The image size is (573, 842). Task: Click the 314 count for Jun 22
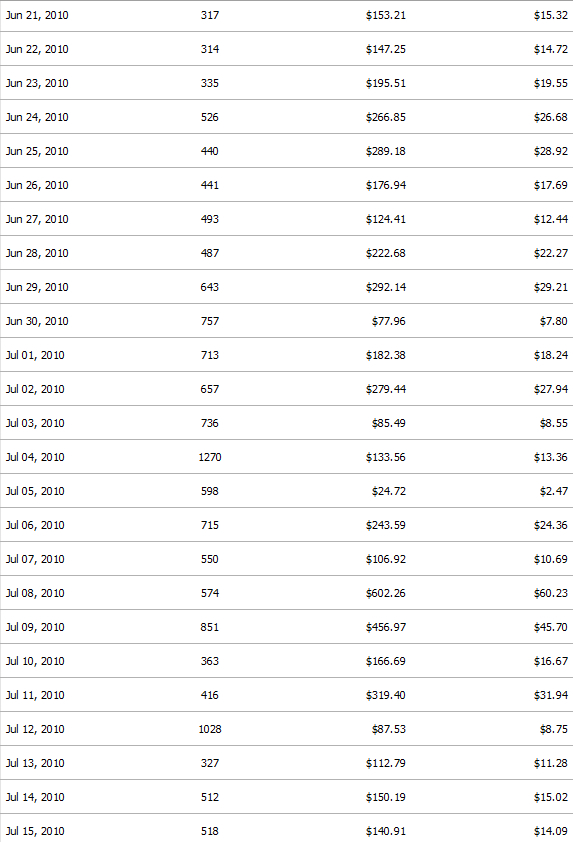209,49
